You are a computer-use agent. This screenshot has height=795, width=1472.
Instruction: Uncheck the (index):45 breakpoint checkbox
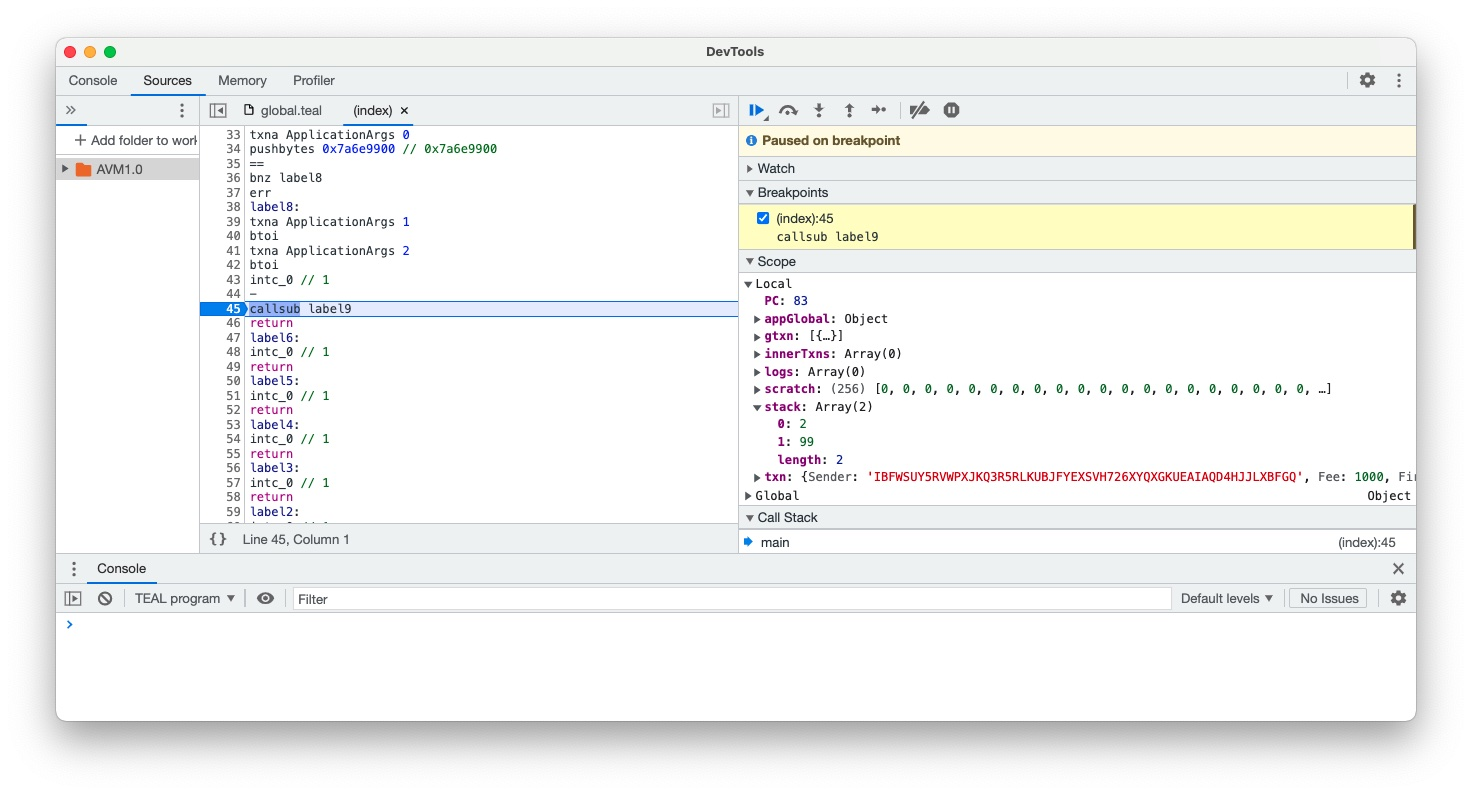tap(763, 218)
